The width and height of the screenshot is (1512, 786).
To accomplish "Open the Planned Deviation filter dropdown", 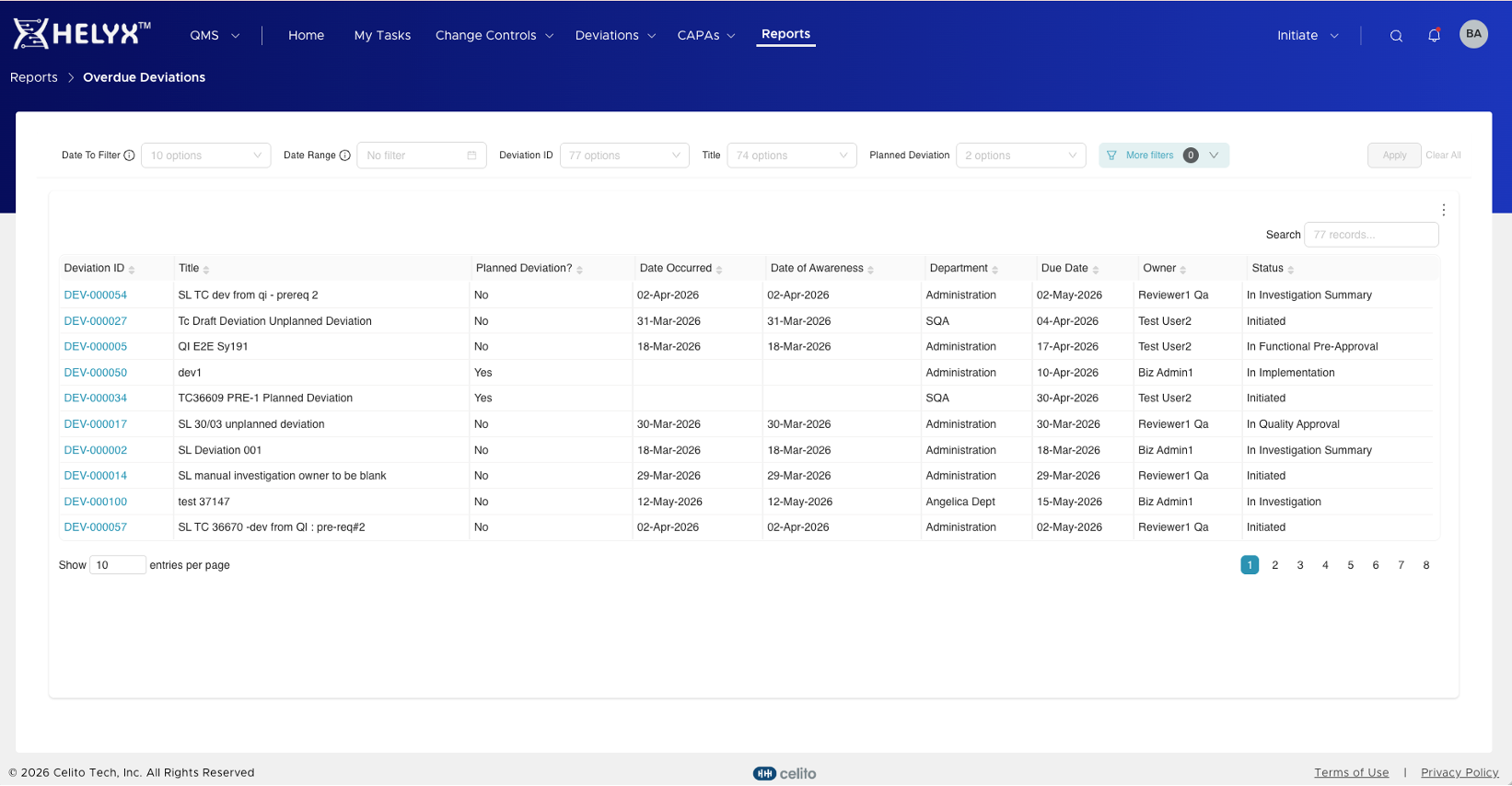I will (1020, 156).
